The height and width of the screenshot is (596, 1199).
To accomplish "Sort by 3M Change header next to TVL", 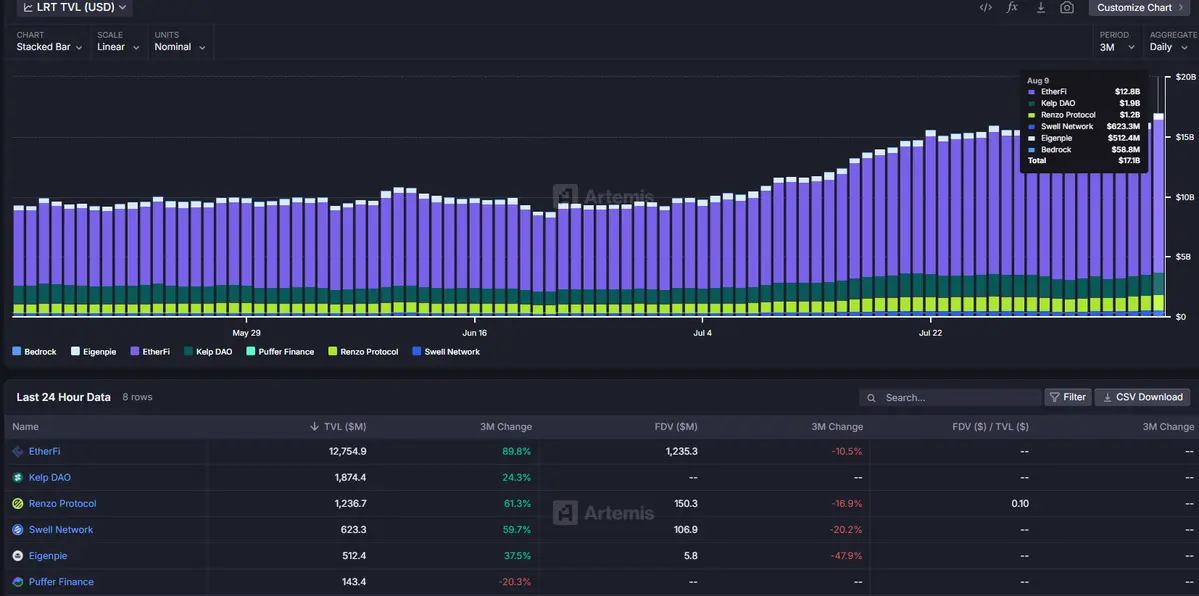I will pos(507,427).
